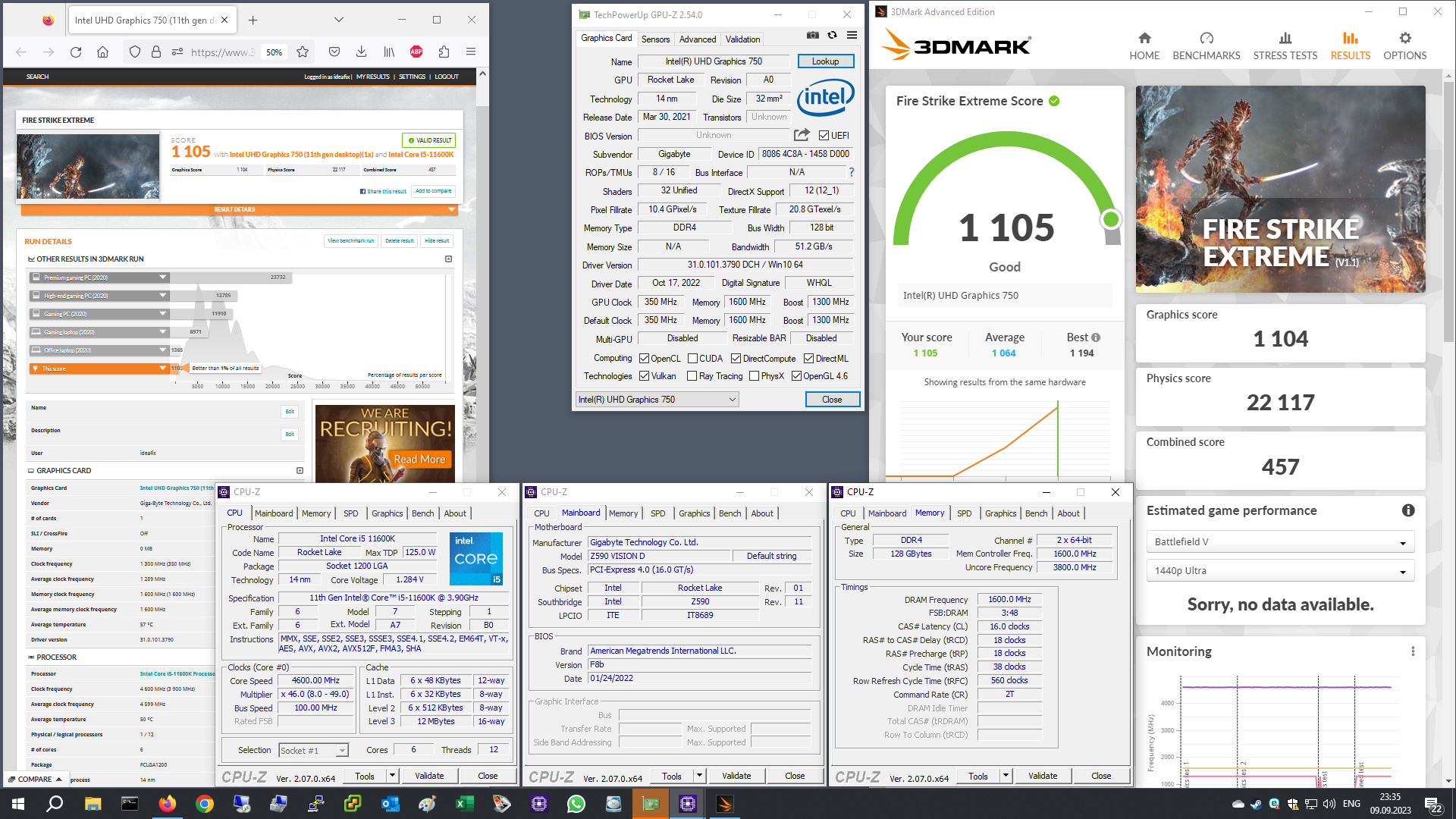
Task: Open Bench tab in CPU-Z Mainboard window
Action: point(730,513)
